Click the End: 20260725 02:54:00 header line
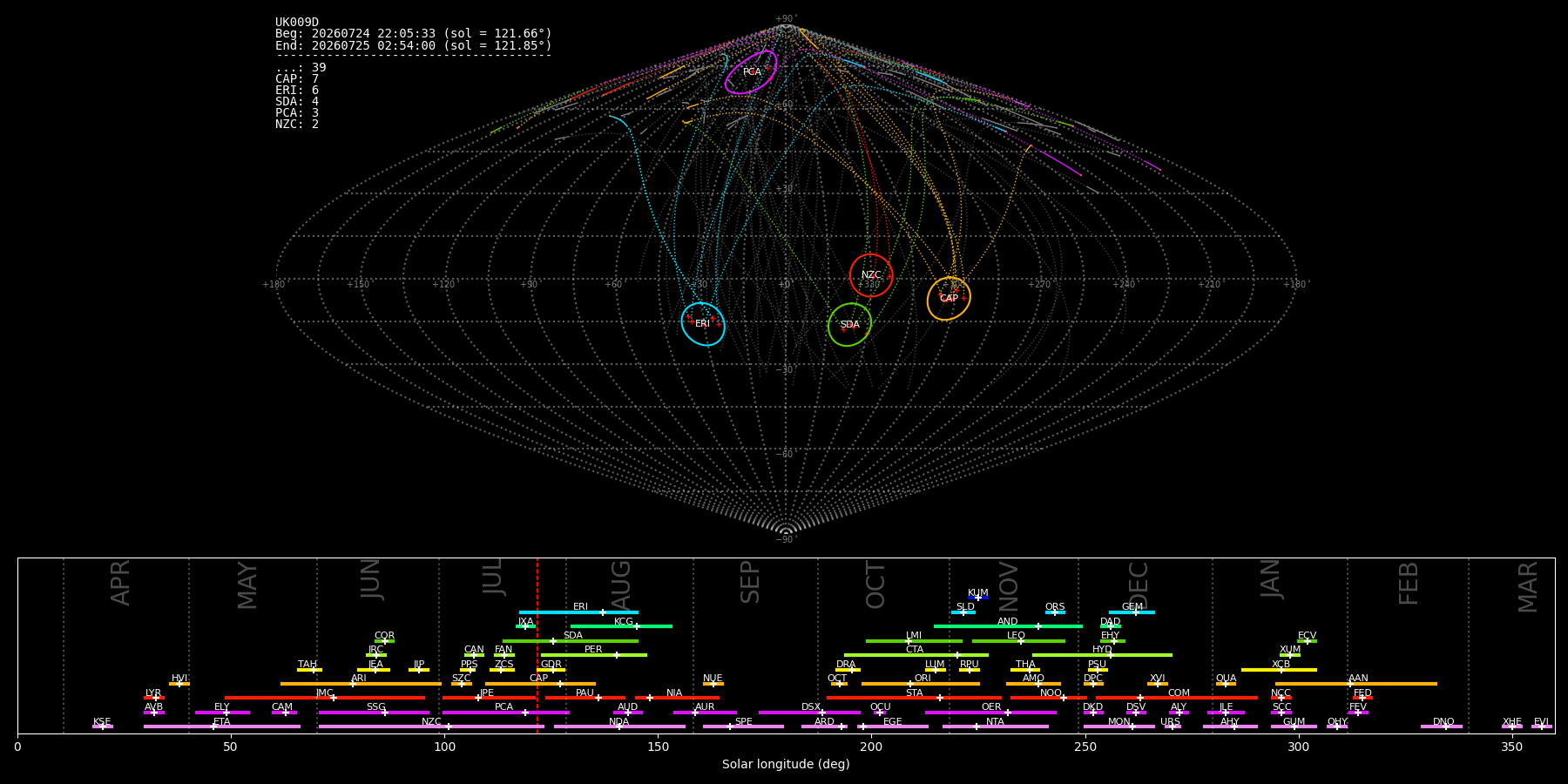 (414, 45)
